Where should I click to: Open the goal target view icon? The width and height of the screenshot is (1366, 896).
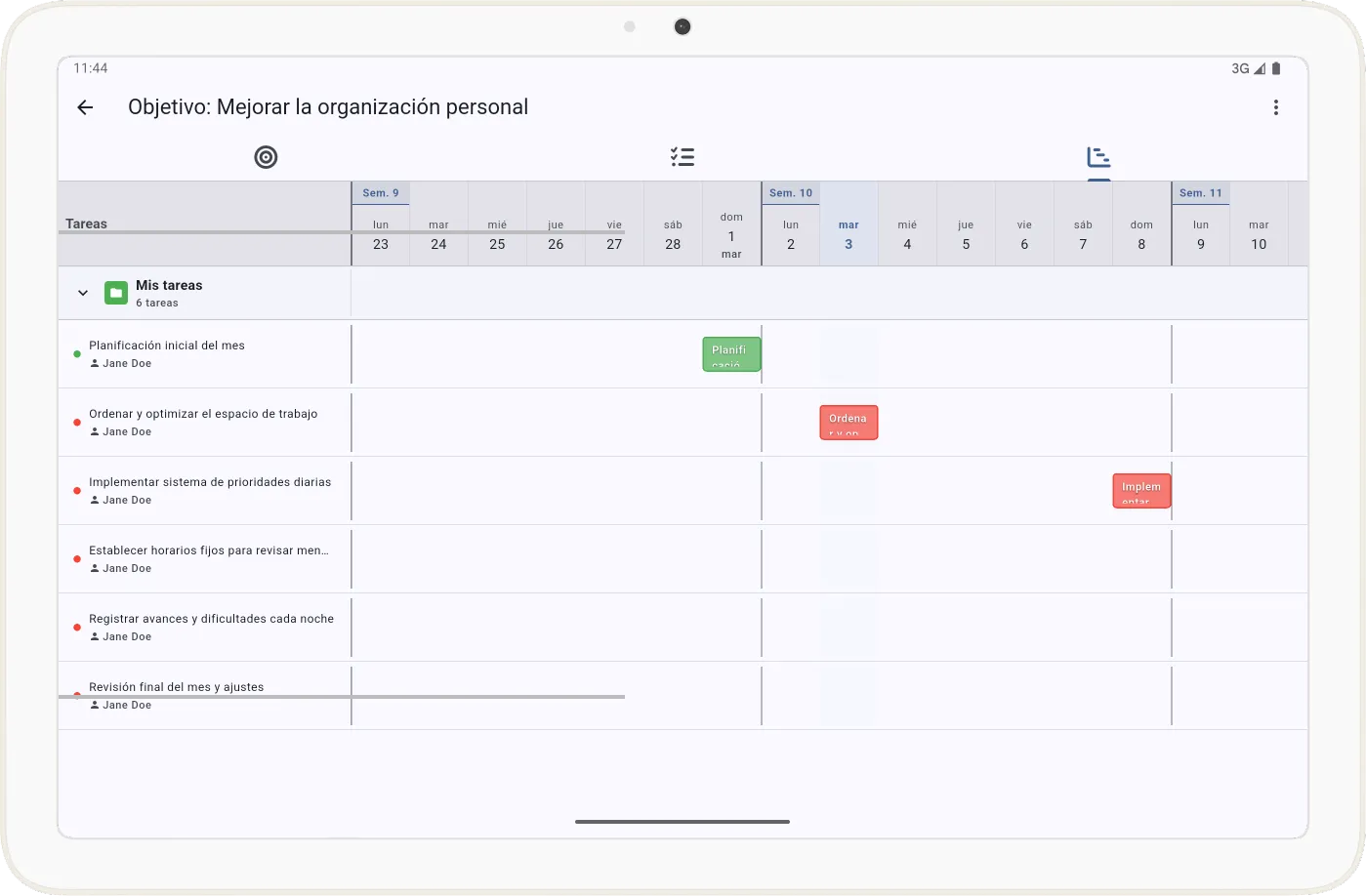(266, 156)
